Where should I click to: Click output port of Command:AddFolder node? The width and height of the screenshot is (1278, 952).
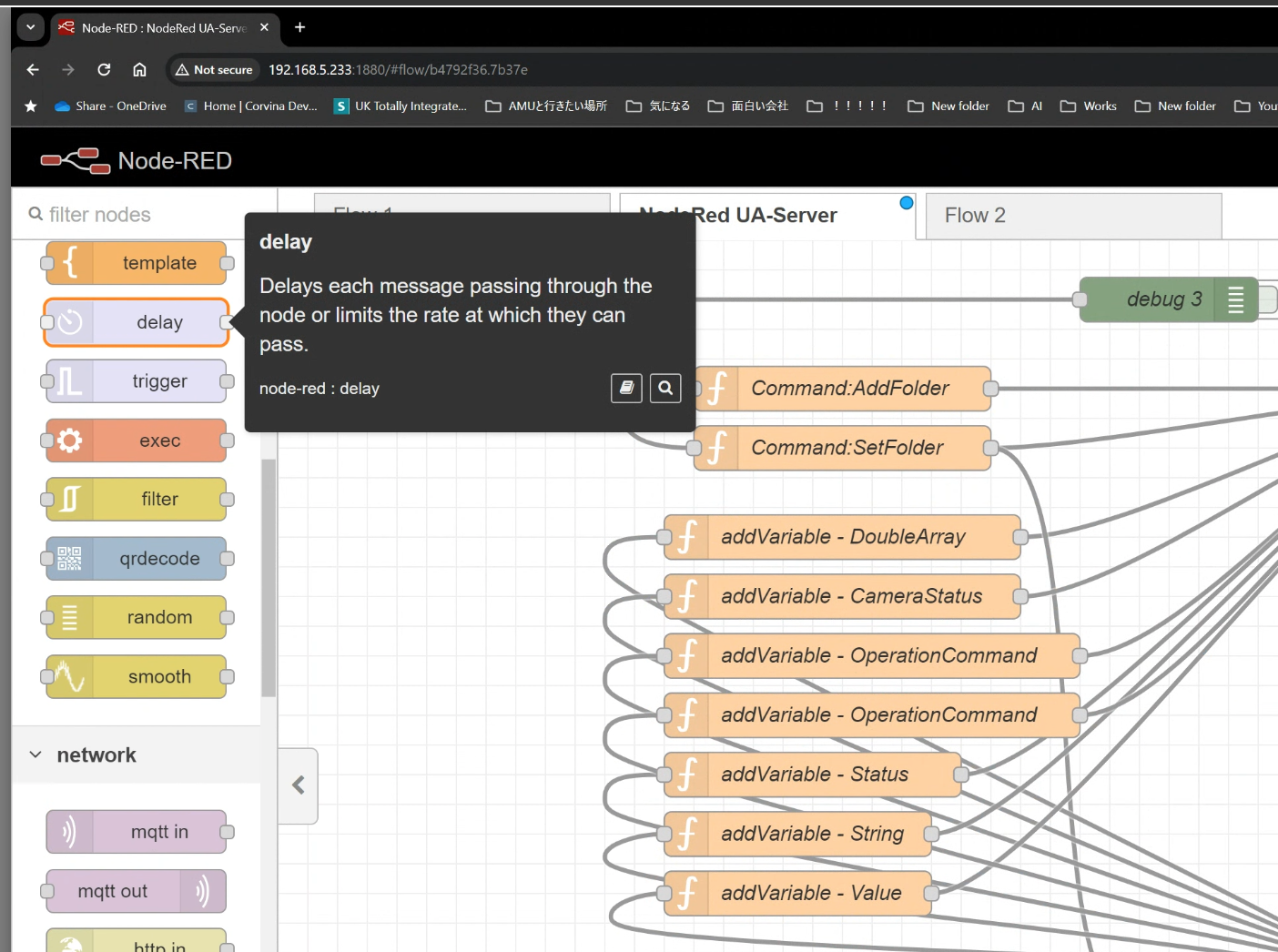991,389
